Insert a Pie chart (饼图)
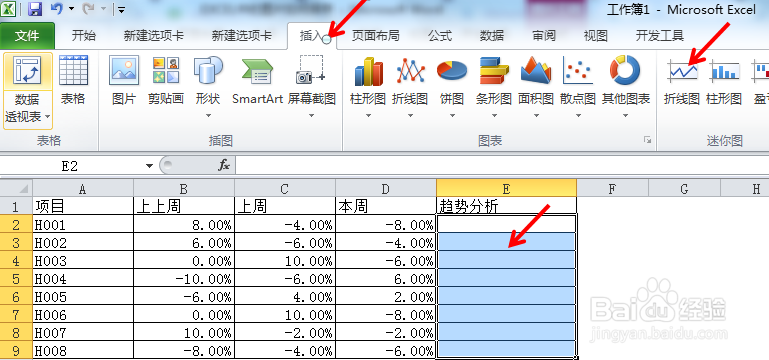 point(452,81)
